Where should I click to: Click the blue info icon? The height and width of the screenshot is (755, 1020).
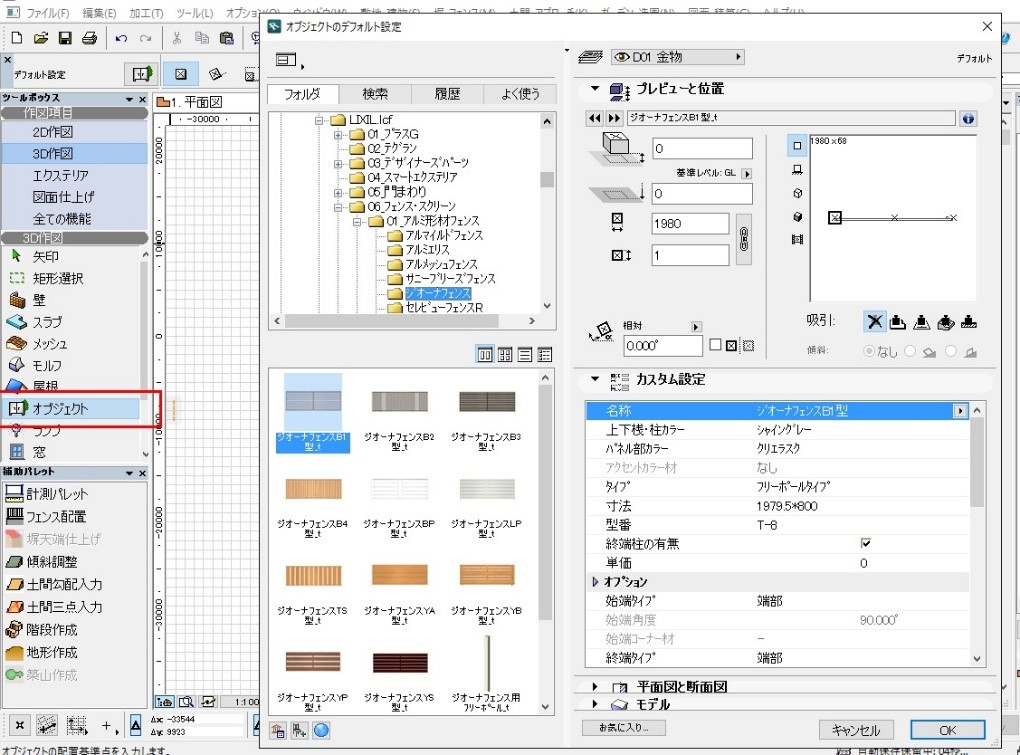coord(968,118)
